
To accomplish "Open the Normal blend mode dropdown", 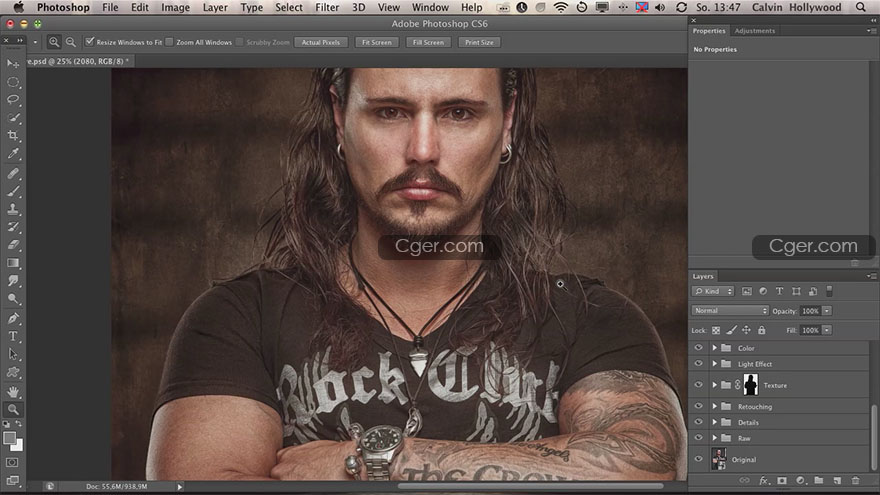I will point(730,310).
